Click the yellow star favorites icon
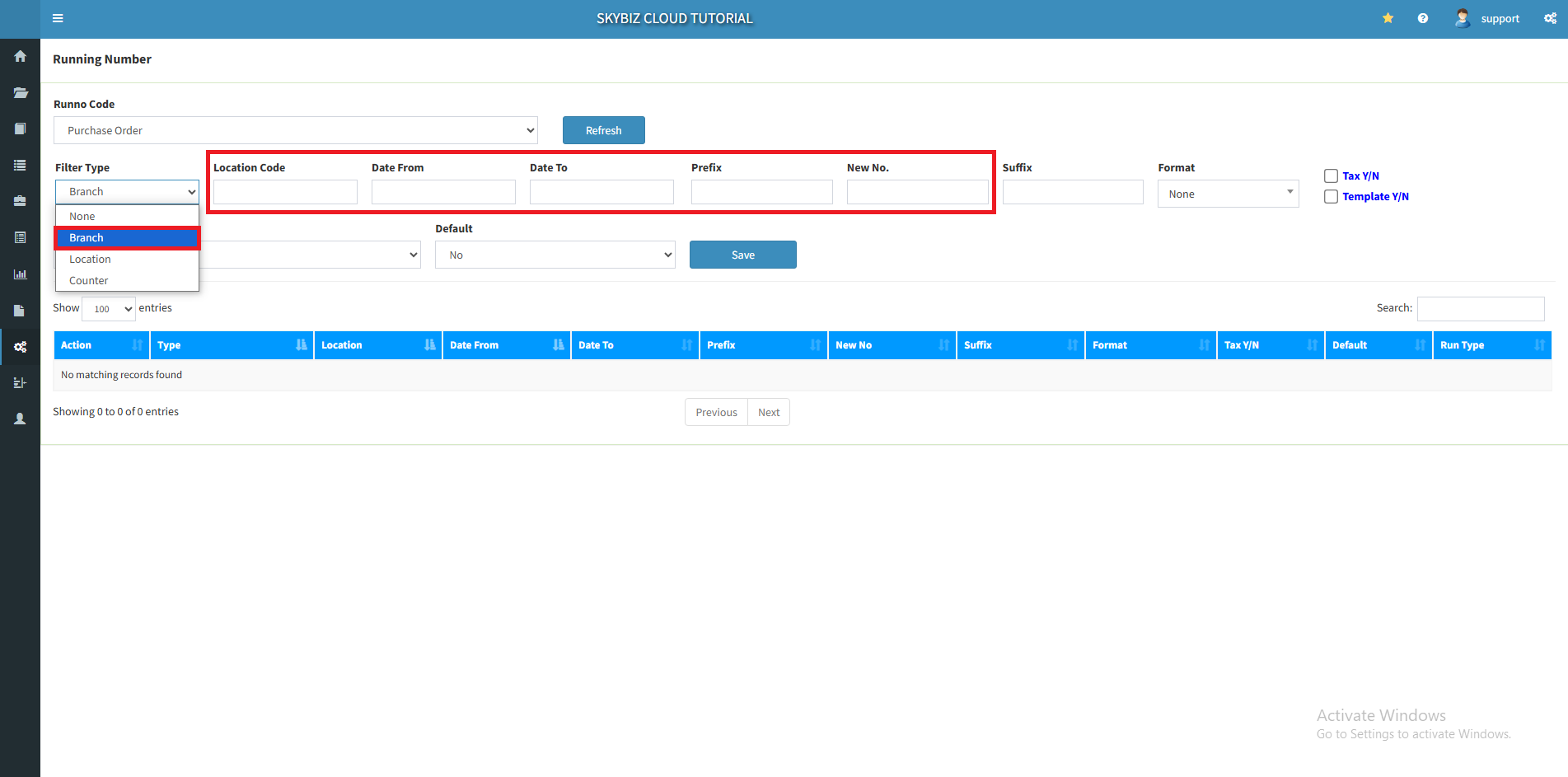This screenshot has height=777, width=1568. [x=1388, y=18]
